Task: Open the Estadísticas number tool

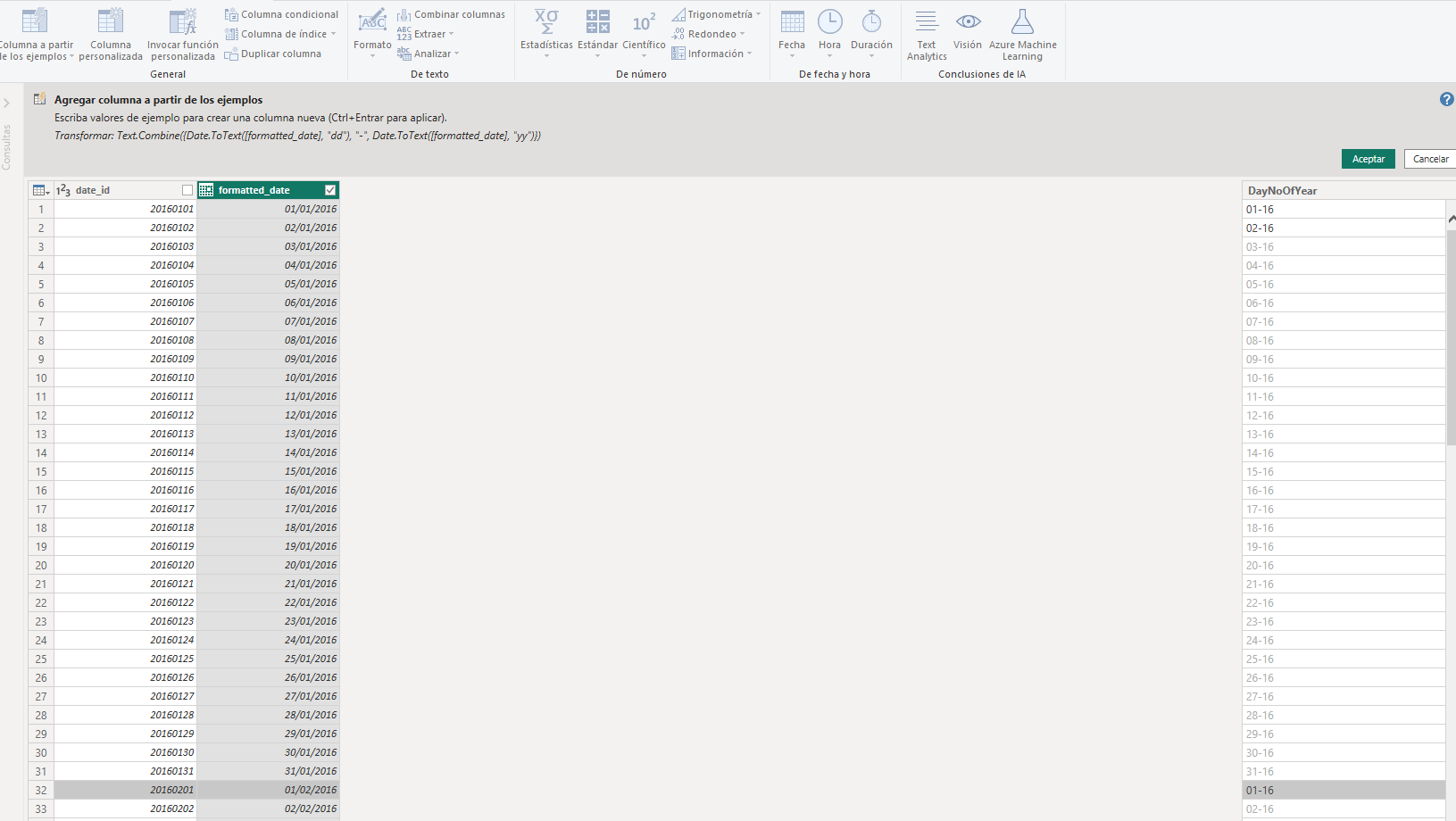Action: (546, 33)
